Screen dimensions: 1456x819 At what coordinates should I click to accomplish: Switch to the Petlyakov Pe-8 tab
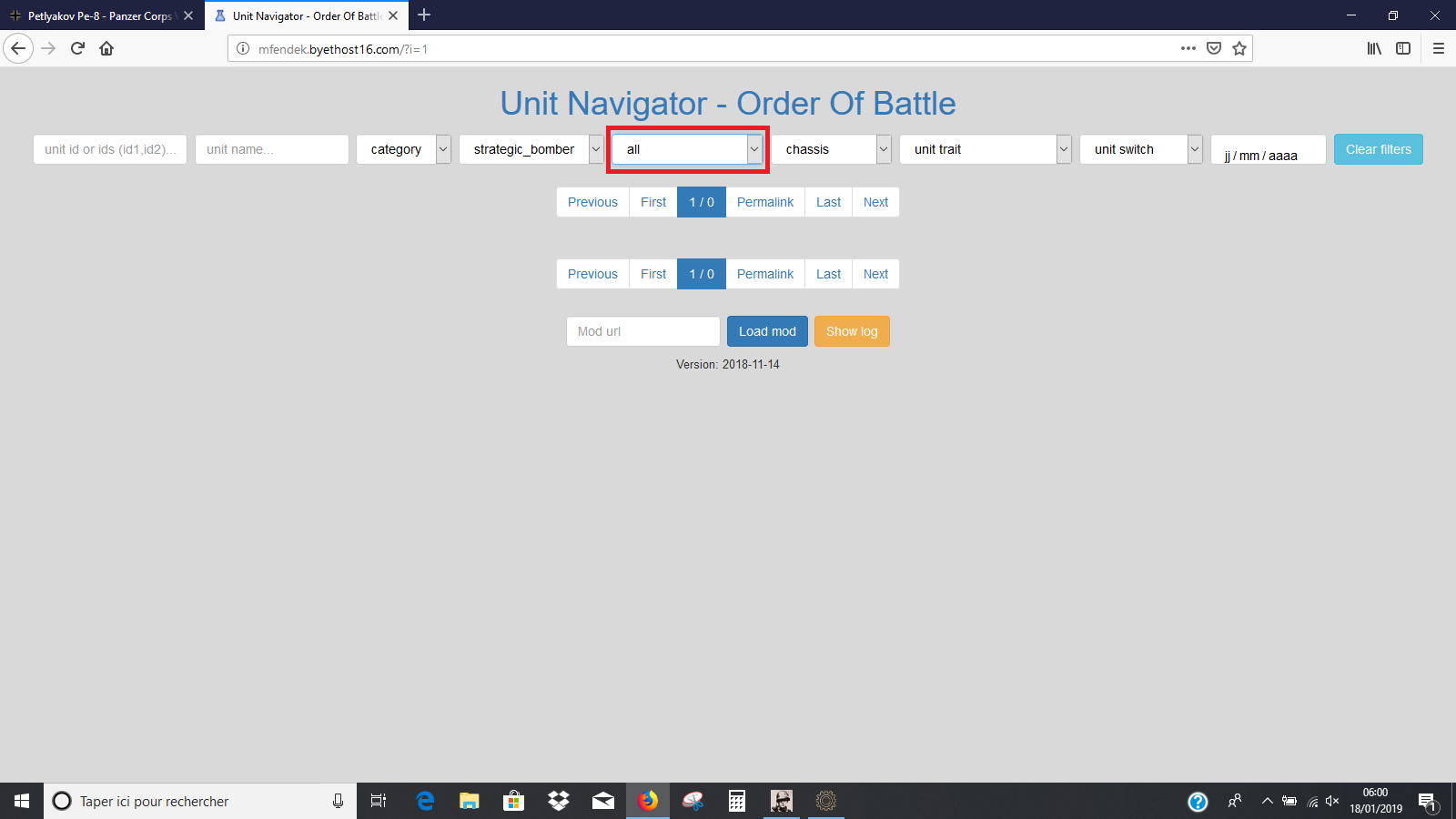pyautogui.click(x=98, y=15)
